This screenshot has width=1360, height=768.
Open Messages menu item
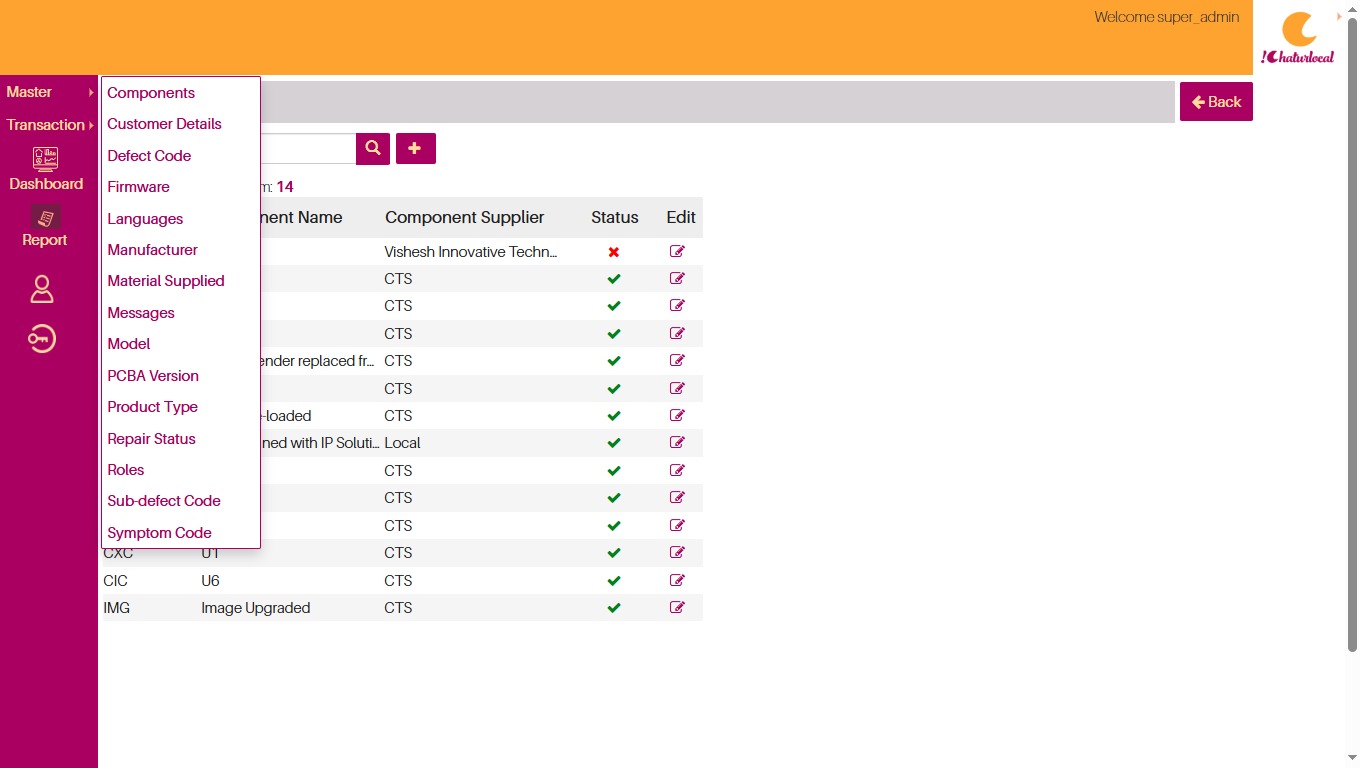[141, 313]
